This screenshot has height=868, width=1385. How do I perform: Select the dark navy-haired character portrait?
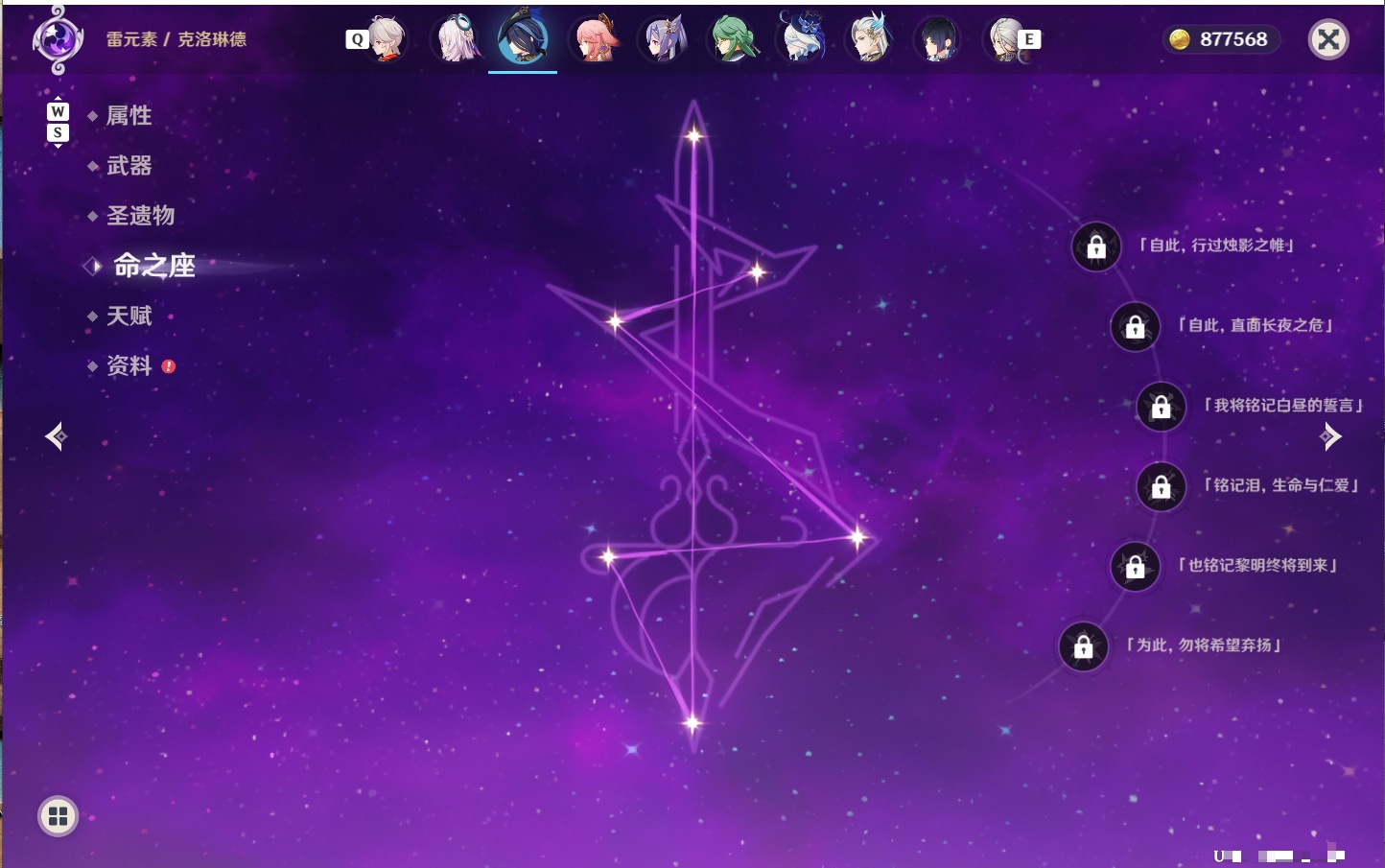(x=938, y=39)
